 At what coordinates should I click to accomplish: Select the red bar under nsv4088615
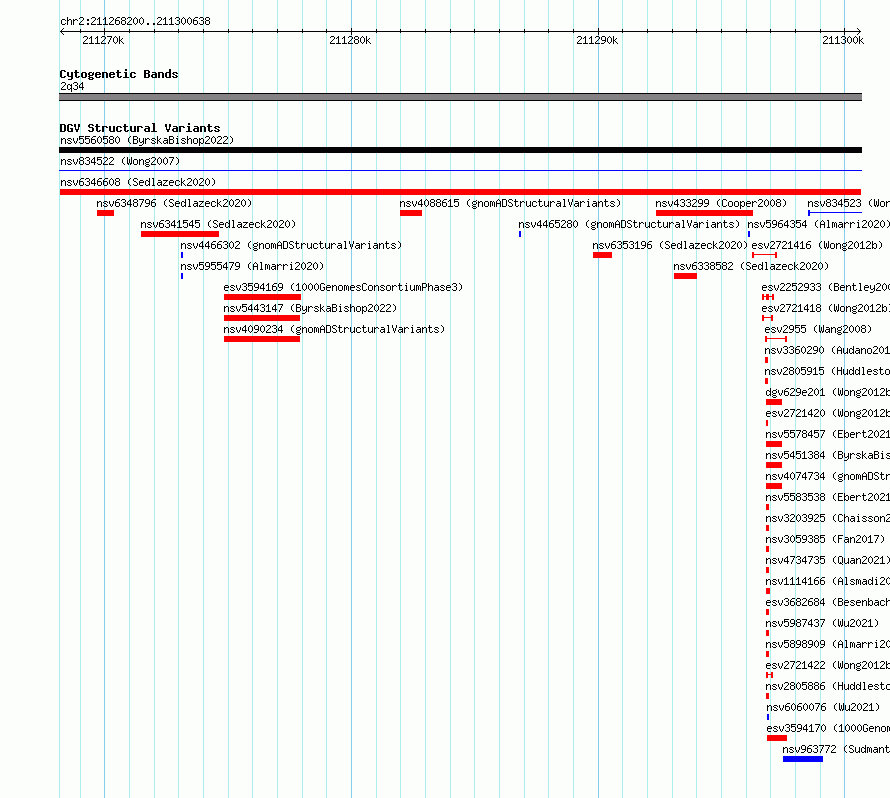411,213
